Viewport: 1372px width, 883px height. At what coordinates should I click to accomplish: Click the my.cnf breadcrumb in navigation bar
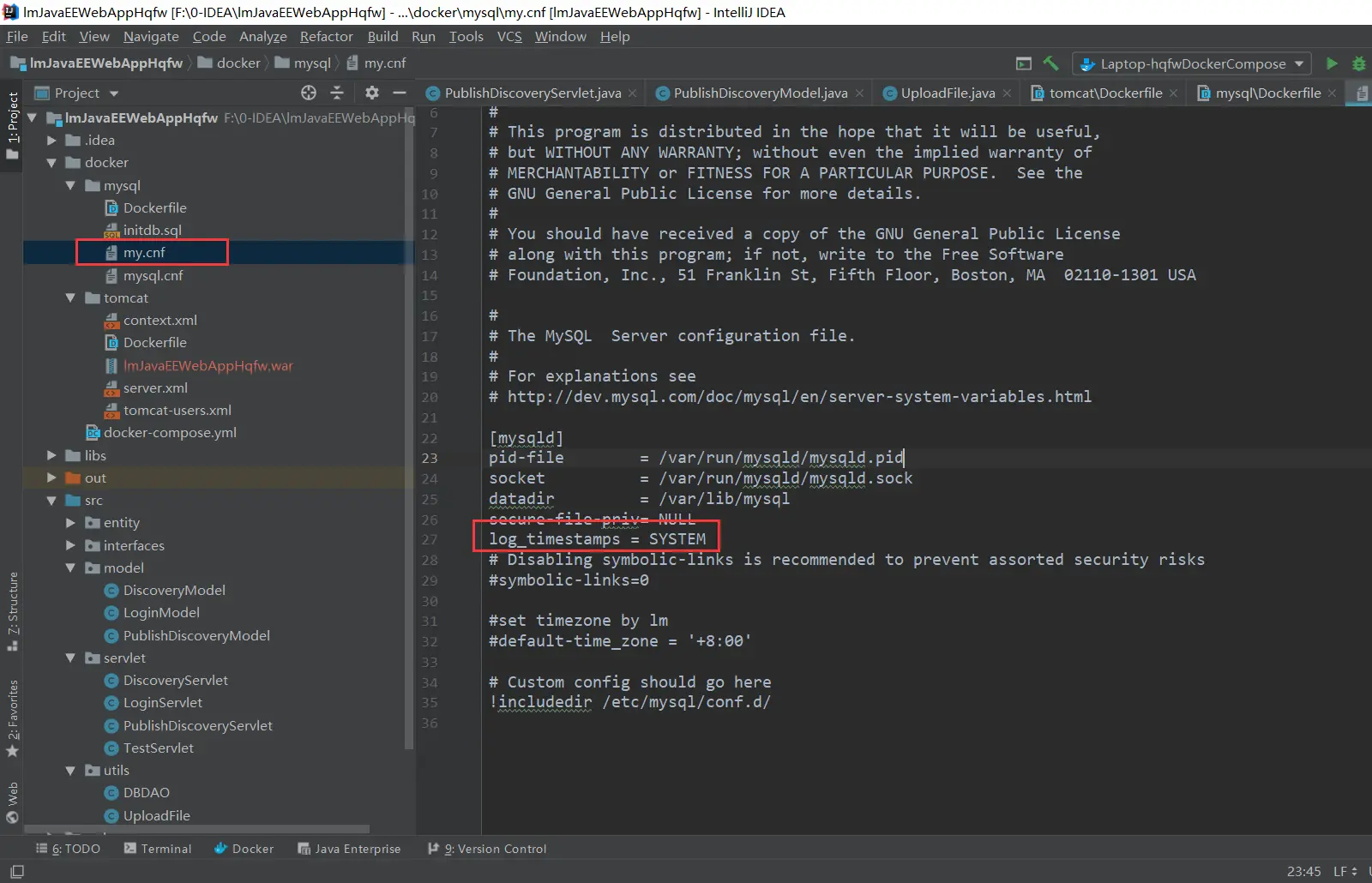tap(376, 63)
